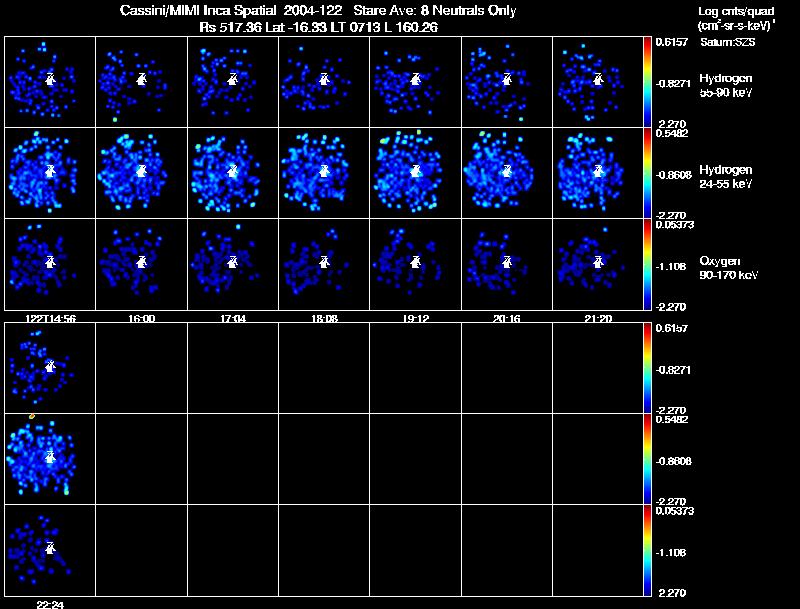Click the top color bar next to the 0.6157 label
Viewport: 800px width, 609px height.
(647, 82)
